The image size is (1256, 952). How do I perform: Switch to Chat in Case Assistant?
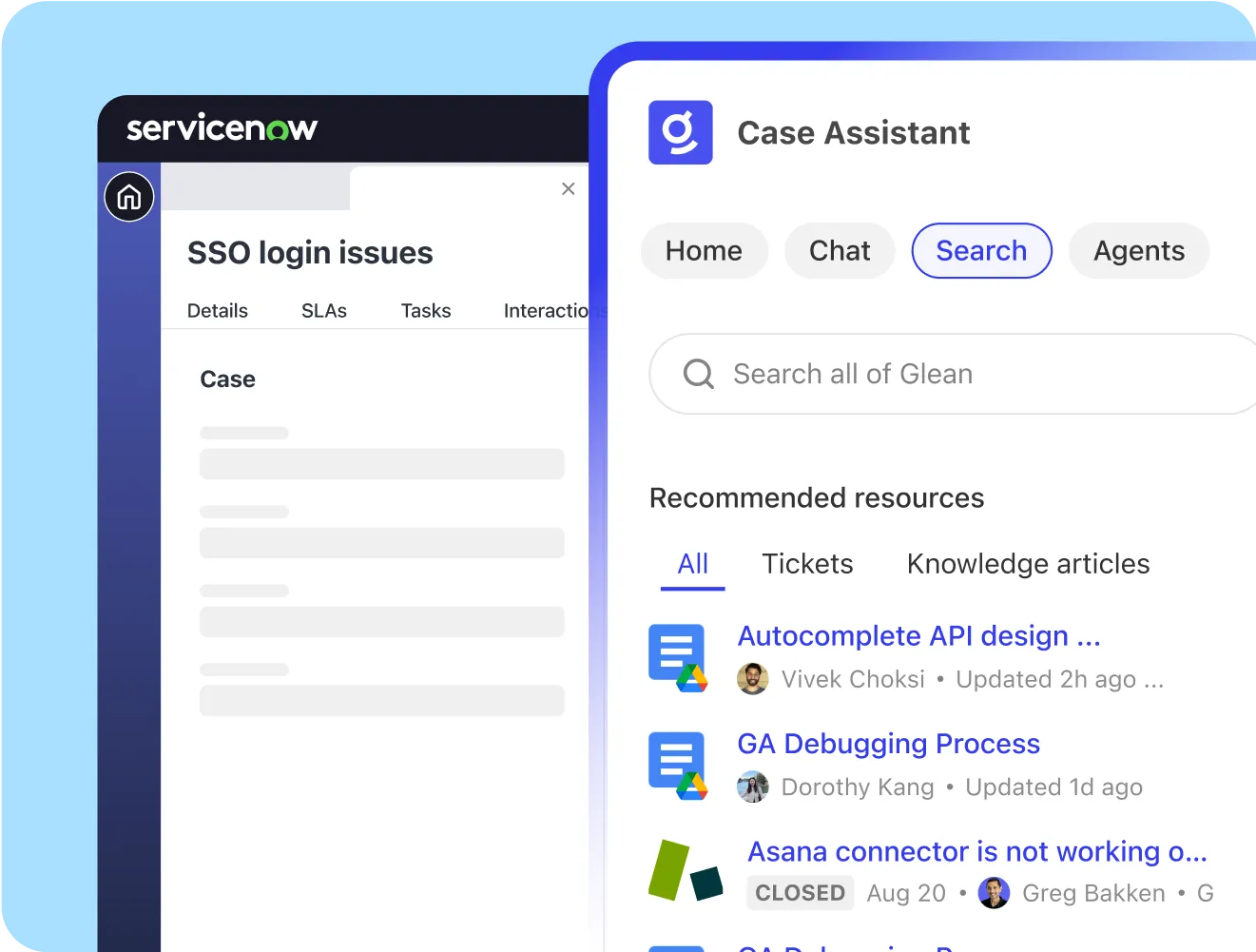pyautogui.click(x=840, y=251)
